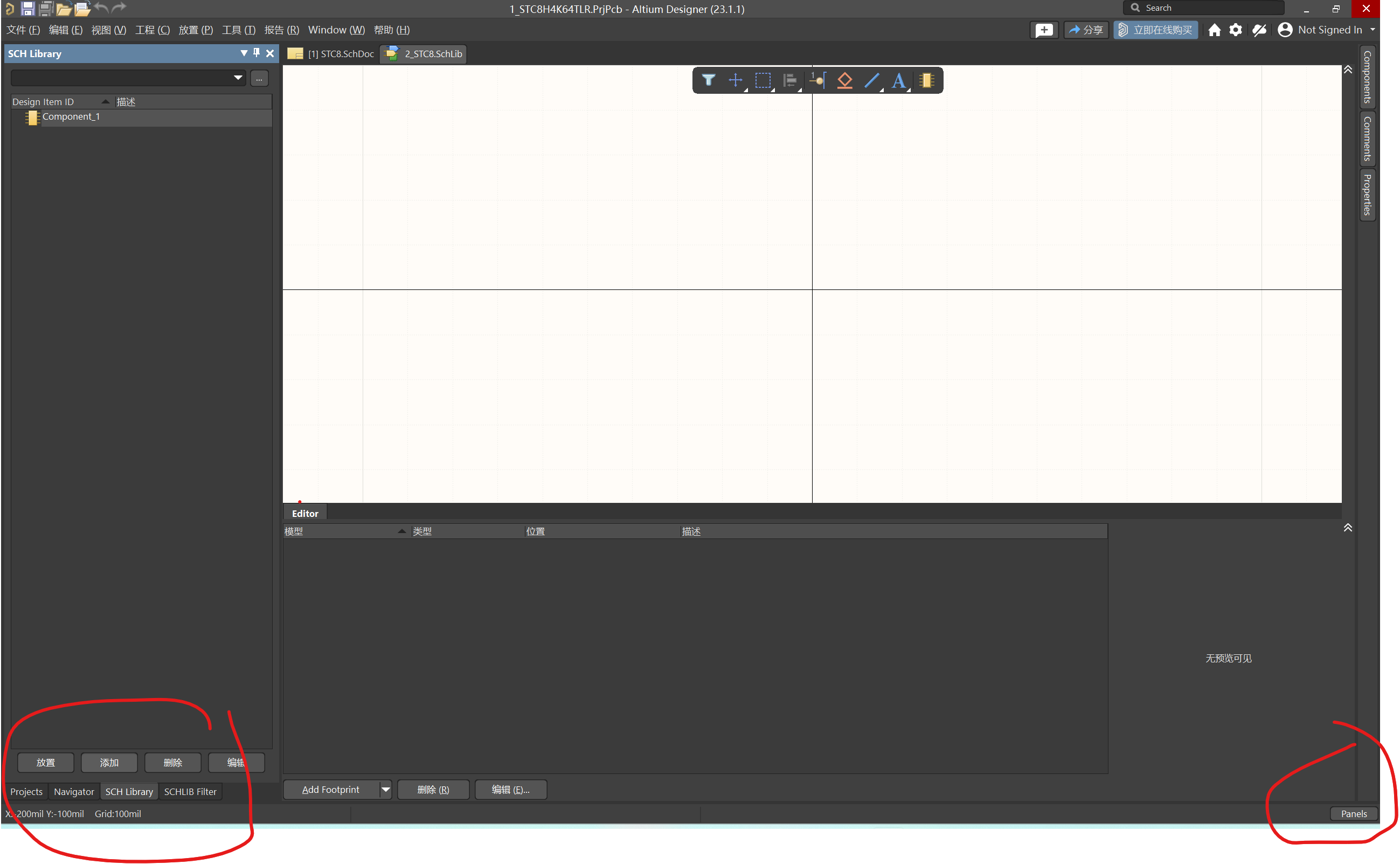Click the Place Line tool icon
The height and width of the screenshot is (864, 1400).
coord(872,80)
